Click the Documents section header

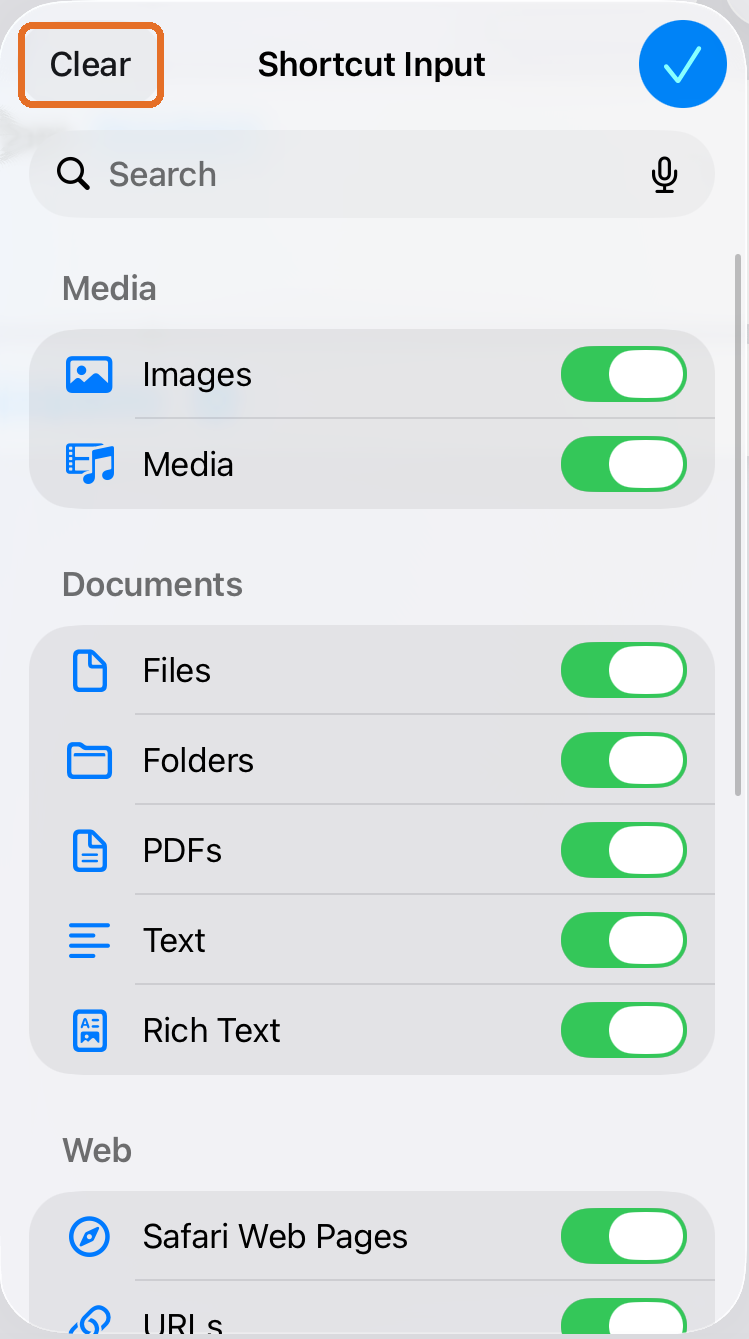[152, 584]
